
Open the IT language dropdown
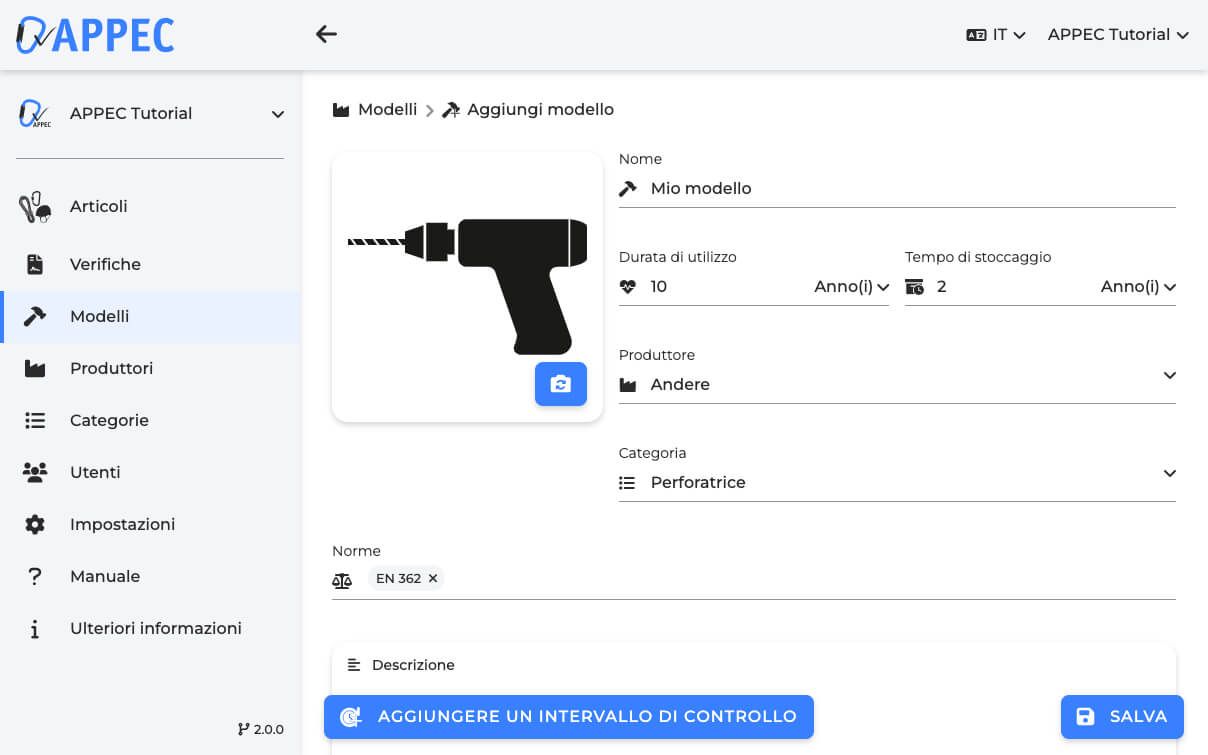tap(996, 35)
